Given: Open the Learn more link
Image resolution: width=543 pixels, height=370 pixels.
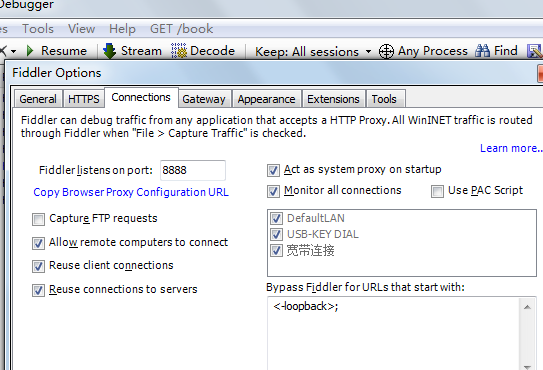Looking at the screenshot, I should pyautogui.click(x=511, y=148).
